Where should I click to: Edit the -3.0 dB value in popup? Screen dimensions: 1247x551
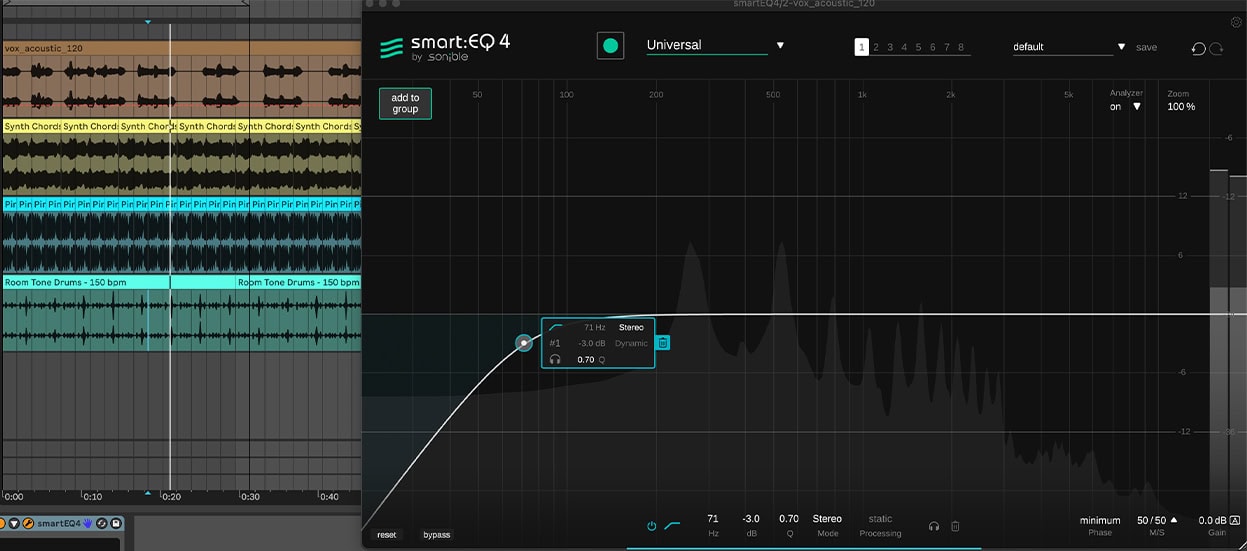pos(592,343)
